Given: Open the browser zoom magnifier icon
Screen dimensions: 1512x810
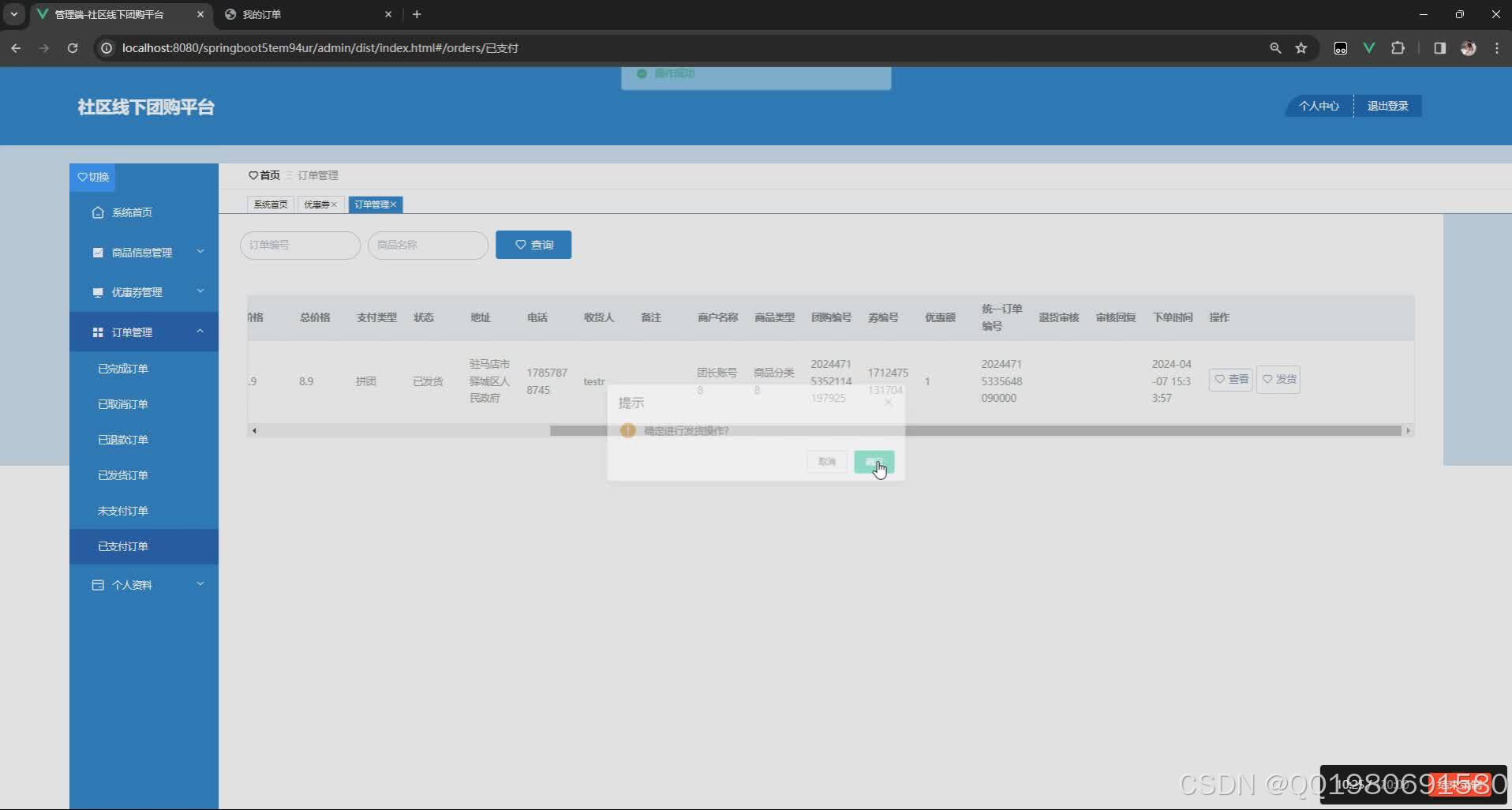Looking at the screenshot, I should tap(1275, 48).
